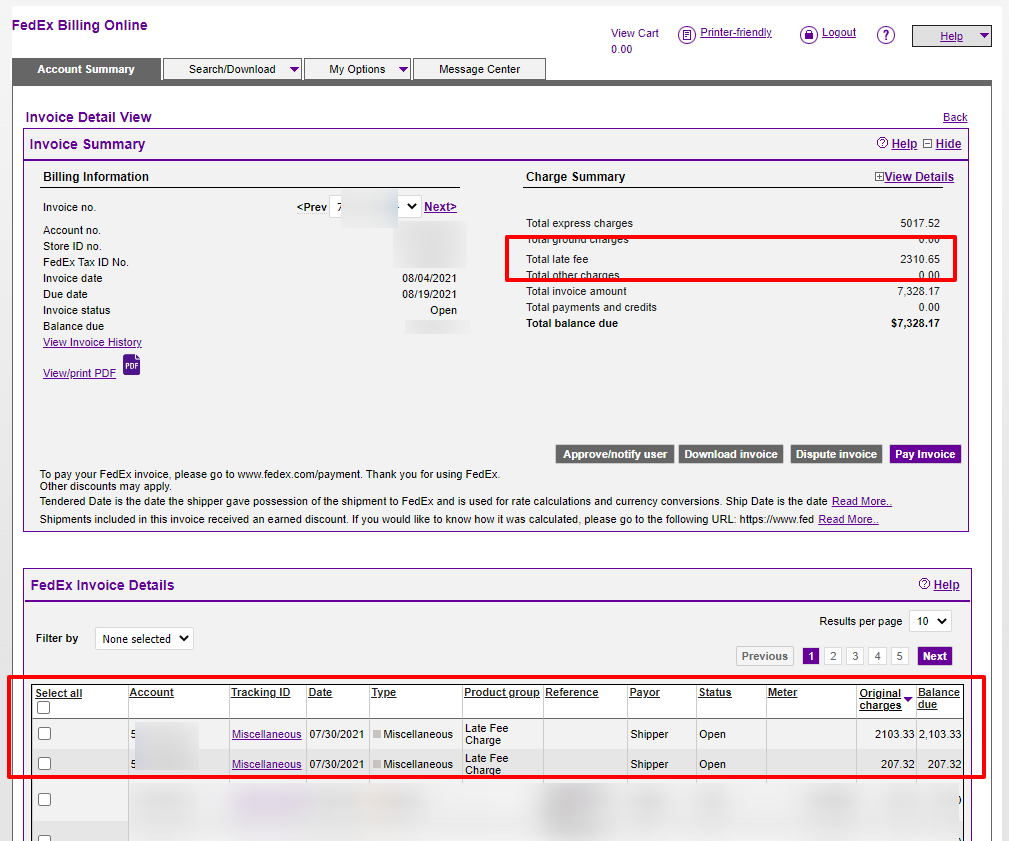1009x841 pixels.
Task: Go to the Next> invoice link
Action: pos(440,207)
